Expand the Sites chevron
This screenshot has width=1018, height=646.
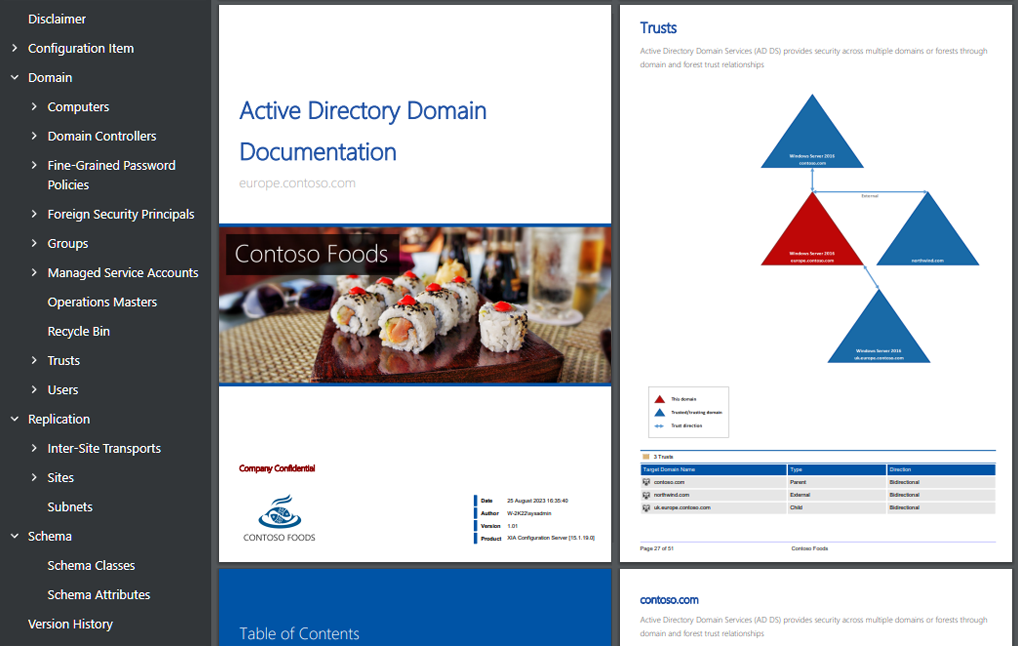(34, 477)
